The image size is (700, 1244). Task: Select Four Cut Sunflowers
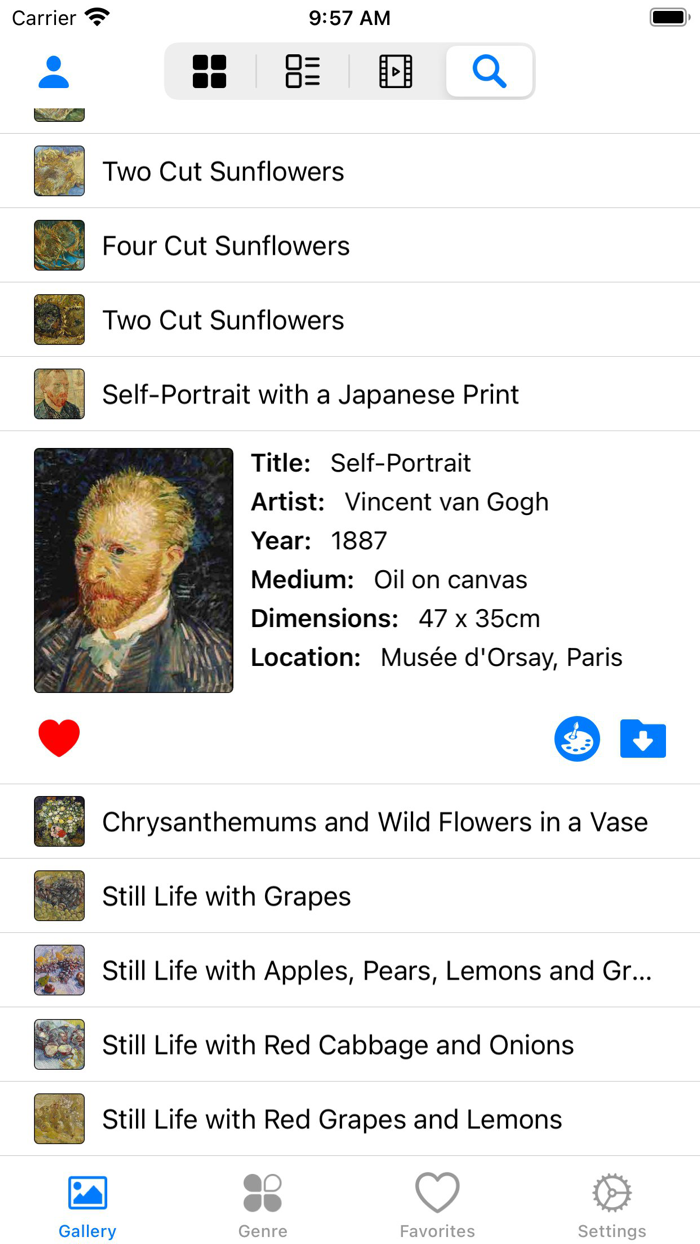tap(225, 245)
